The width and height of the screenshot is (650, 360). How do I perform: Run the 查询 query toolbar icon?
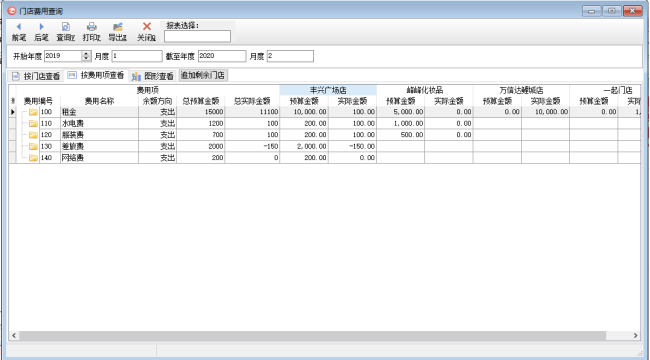point(65,27)
